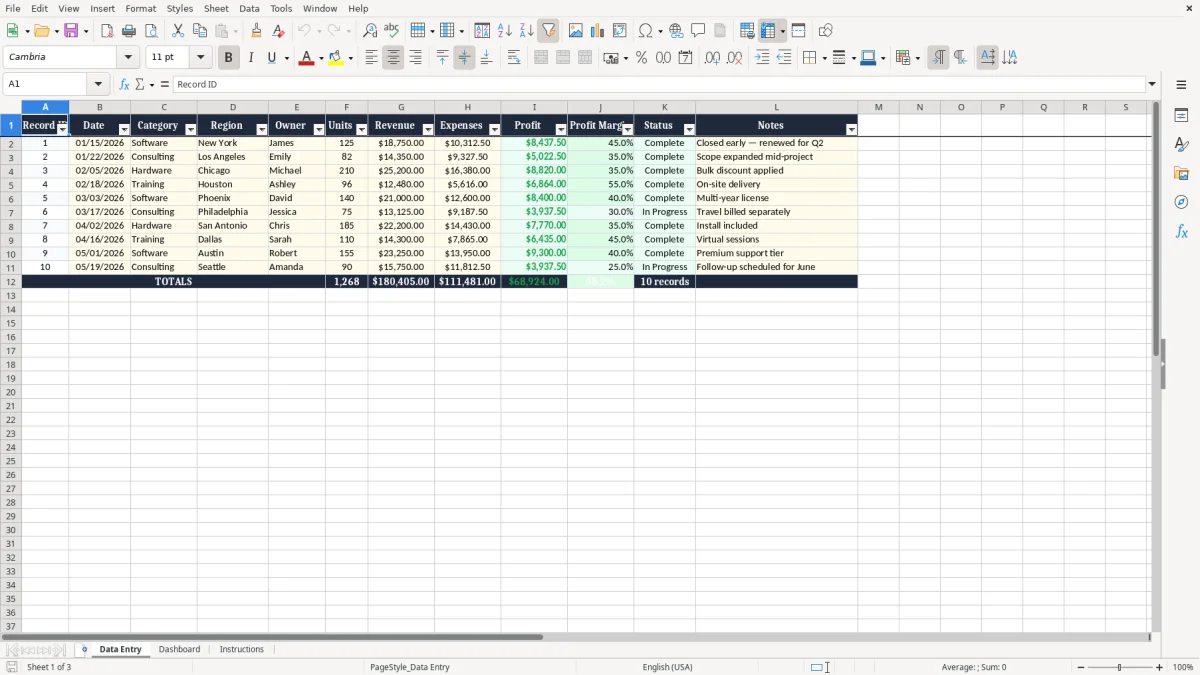Toggle Center Vertically alignment
This screenshot has width=1200, height=675.
coord(464,58)
